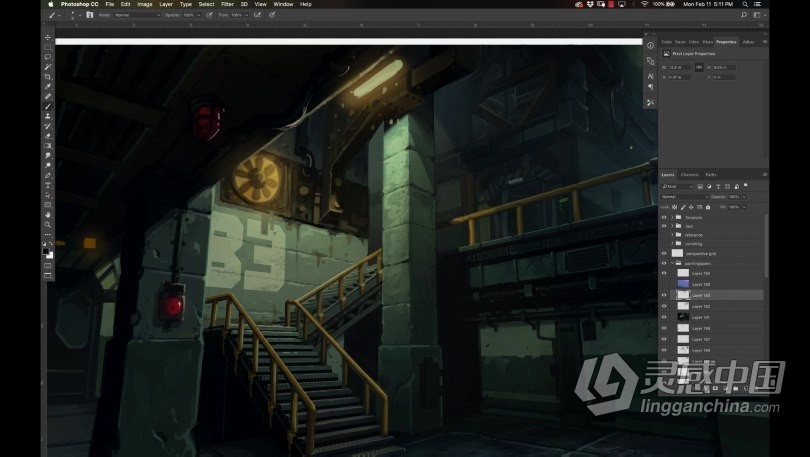Open the Paragraph panel icon in dock
The width and height of the screenshot is (810, 457).
[650, 87]
